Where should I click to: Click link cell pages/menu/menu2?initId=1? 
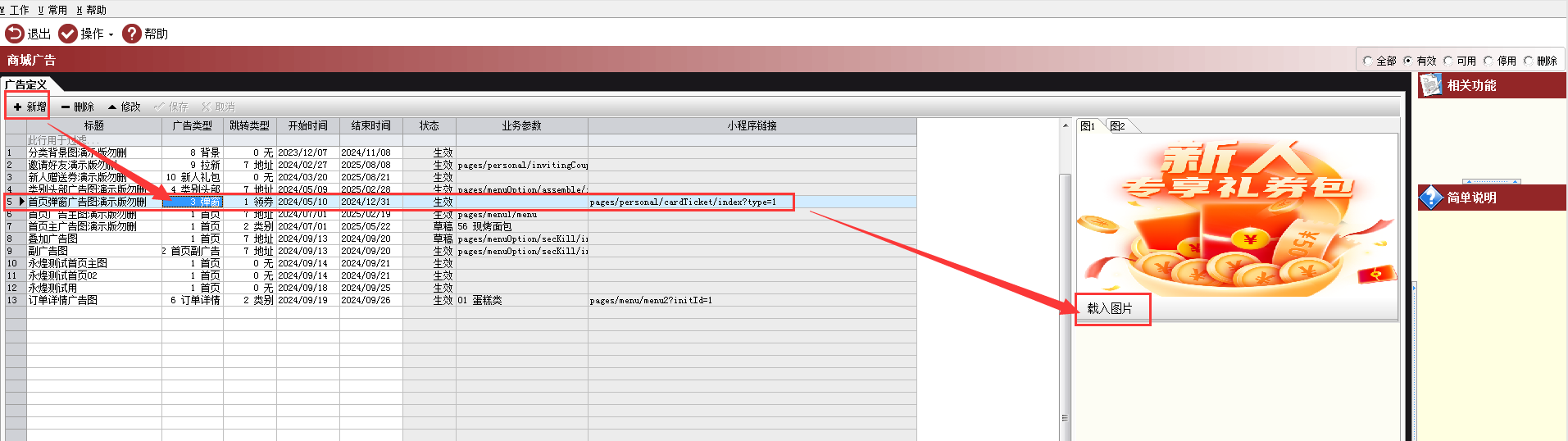(x=752, y=300)
